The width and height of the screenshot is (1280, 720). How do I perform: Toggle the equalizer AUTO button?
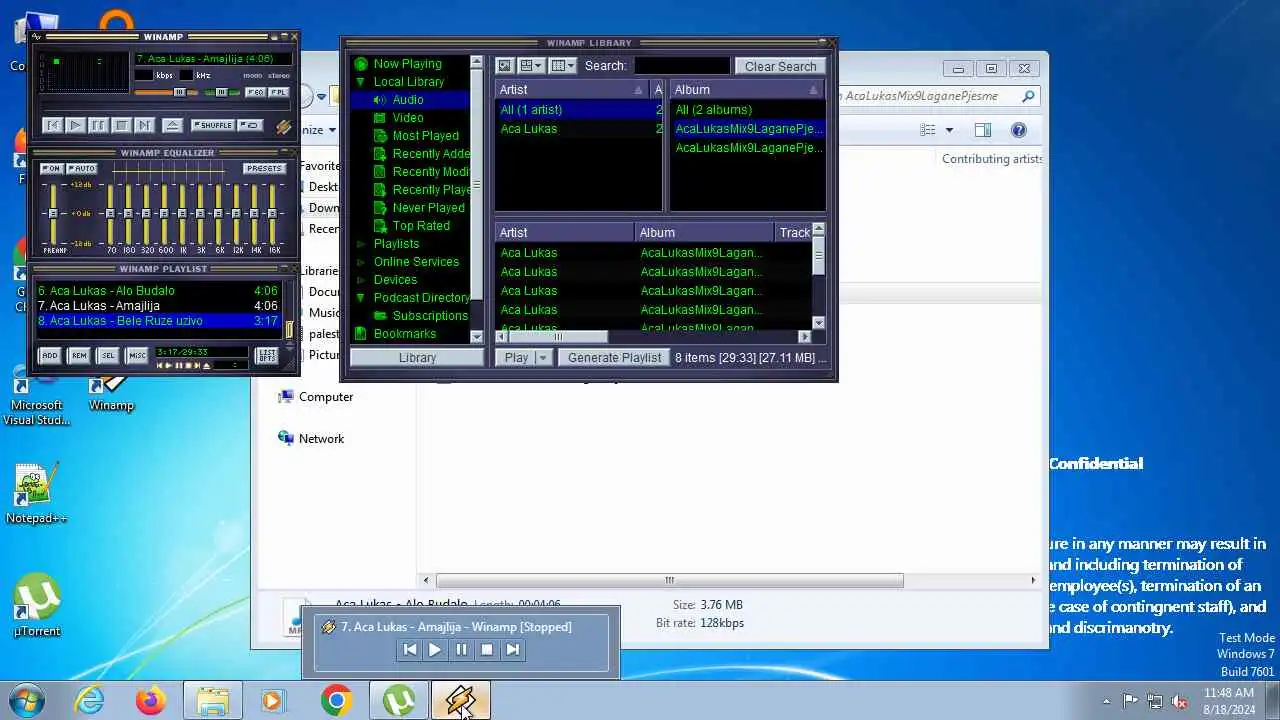(81, 168)
